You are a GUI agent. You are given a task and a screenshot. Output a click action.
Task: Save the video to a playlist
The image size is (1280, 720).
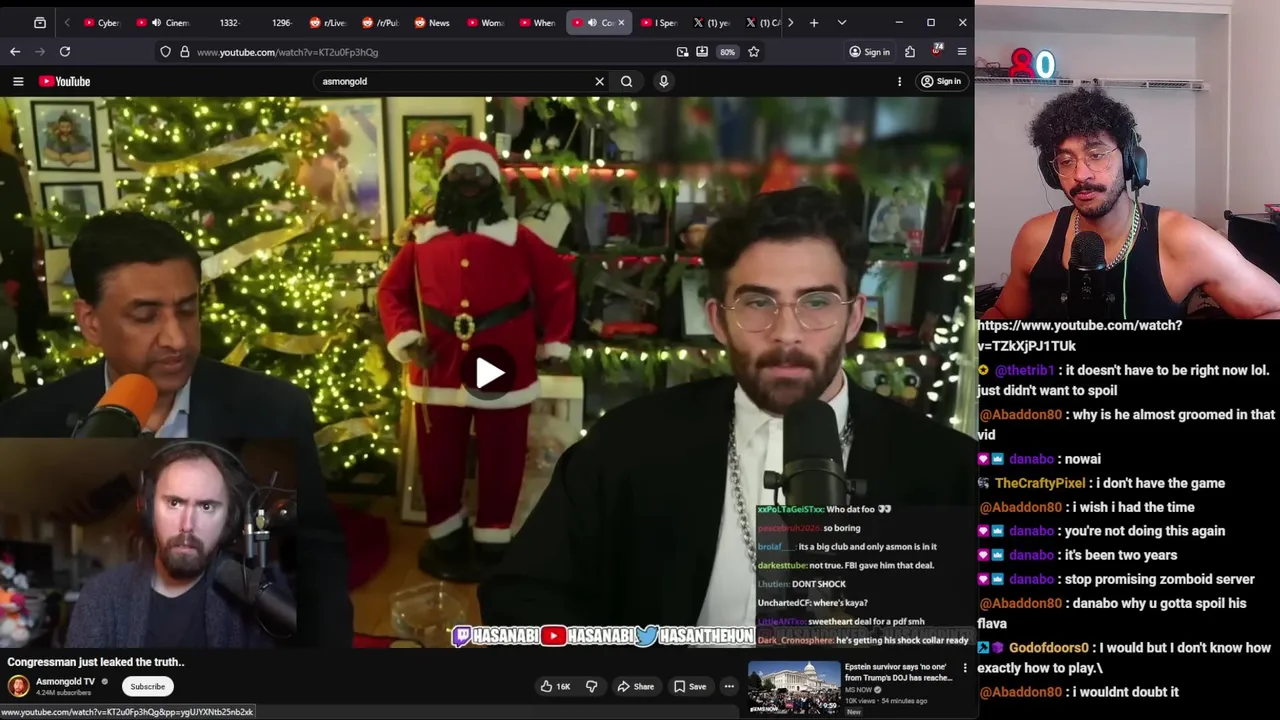pos(690,686)
